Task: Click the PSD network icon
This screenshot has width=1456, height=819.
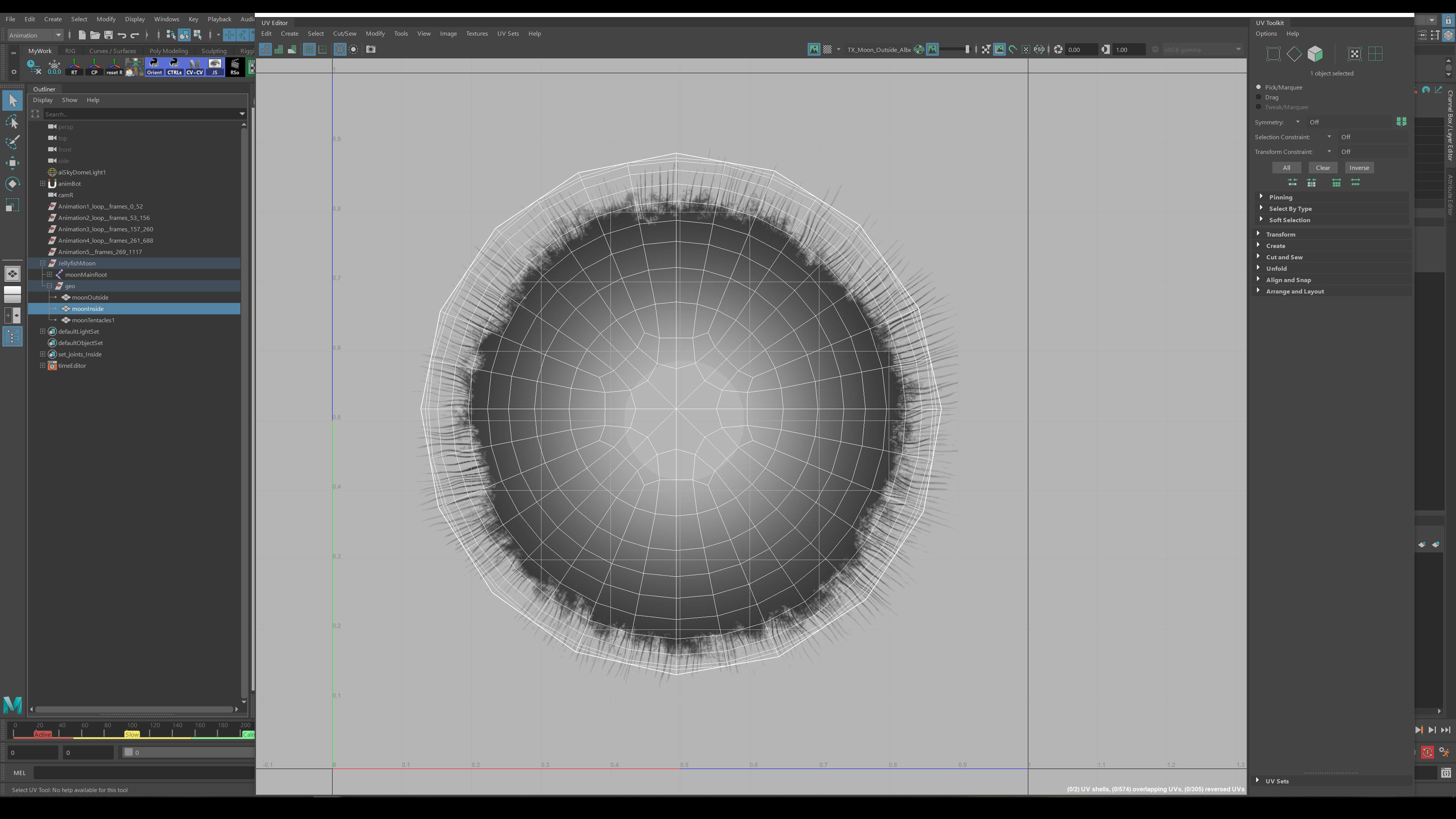Action: [1039, 50]
